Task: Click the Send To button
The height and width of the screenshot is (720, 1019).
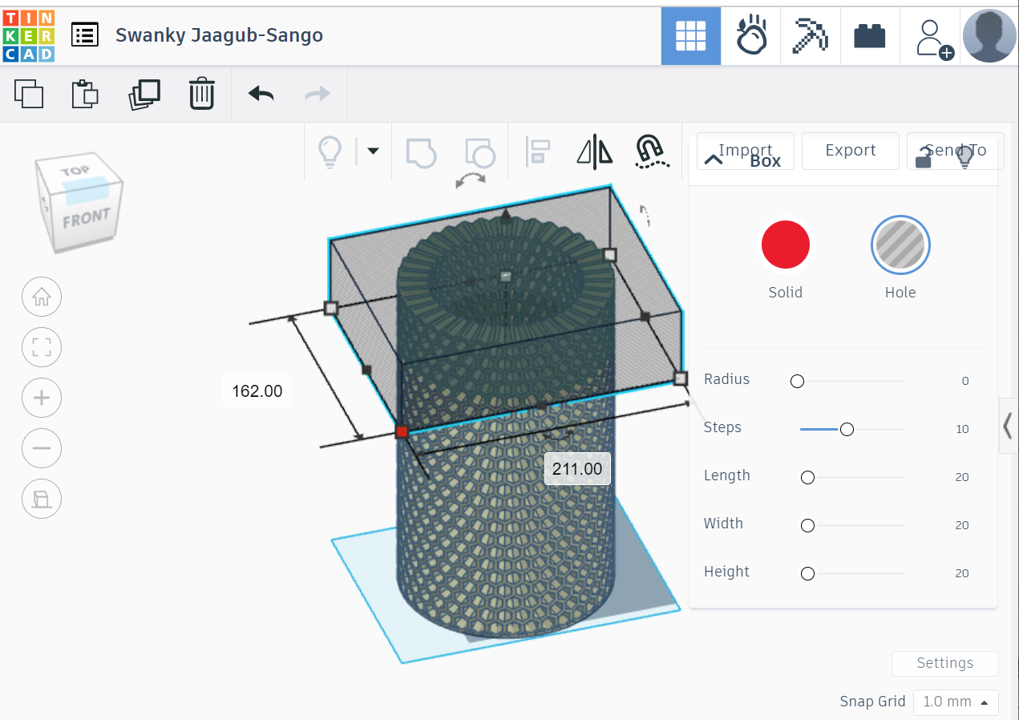Action: click(955, 150)
